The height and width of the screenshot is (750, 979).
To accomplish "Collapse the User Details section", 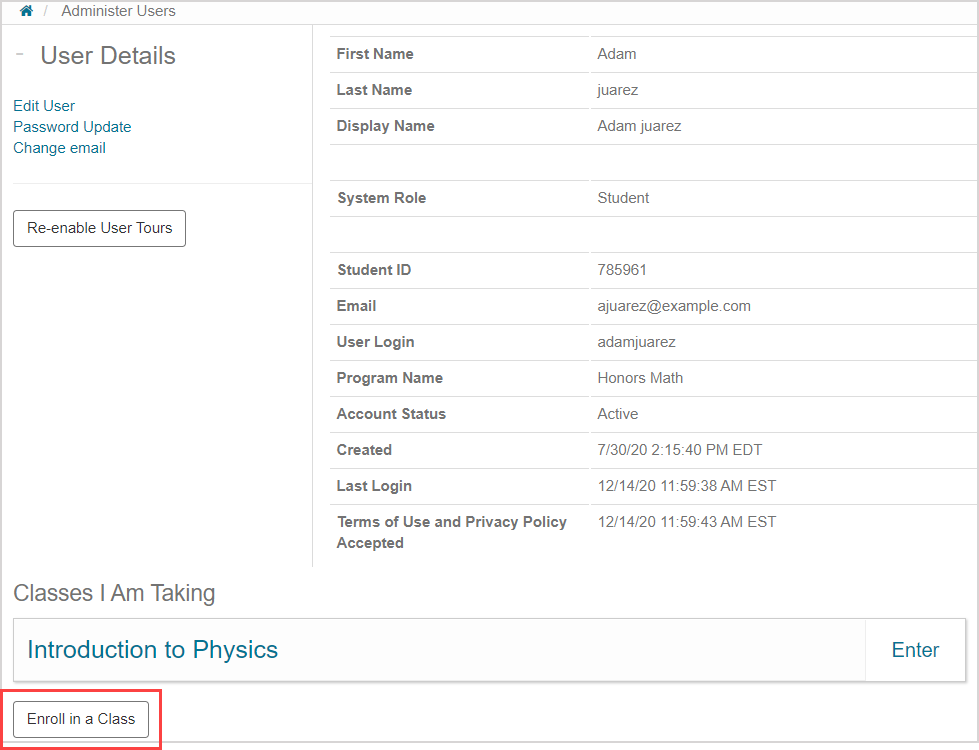I will 20,55.
